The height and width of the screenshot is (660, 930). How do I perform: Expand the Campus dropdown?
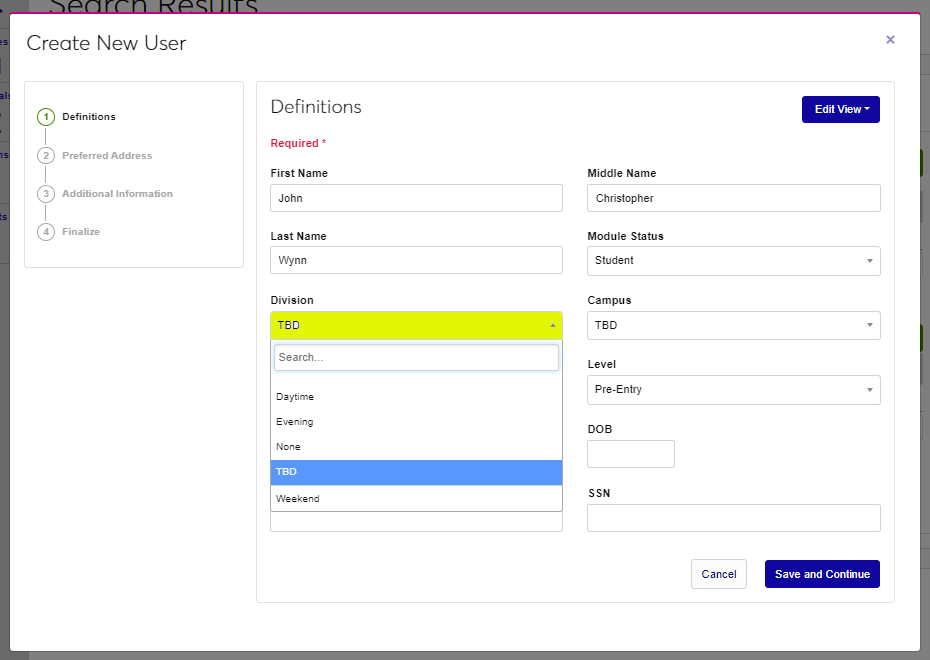[x=733, y=326]
